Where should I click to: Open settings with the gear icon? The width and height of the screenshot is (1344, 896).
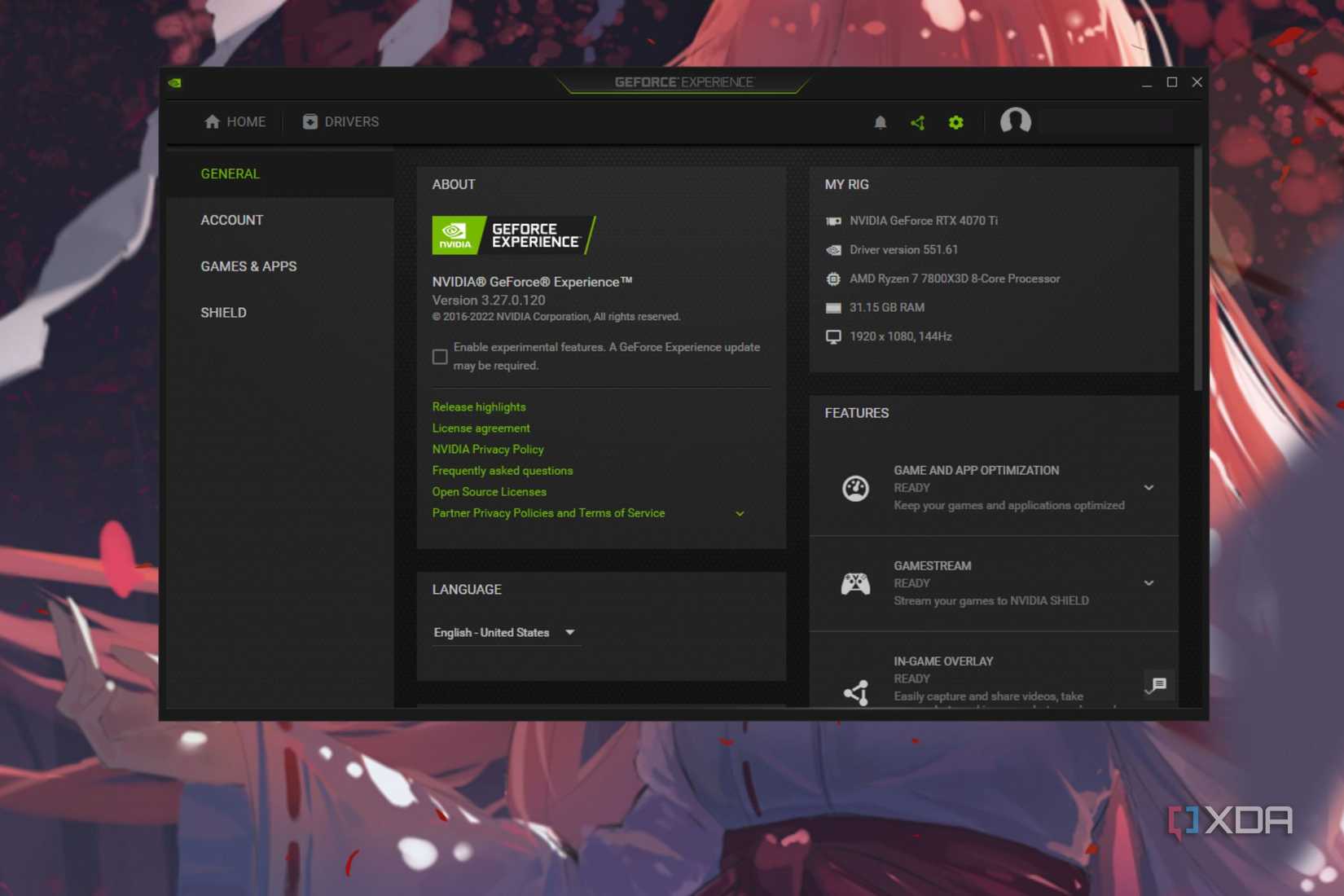point(955,122)
